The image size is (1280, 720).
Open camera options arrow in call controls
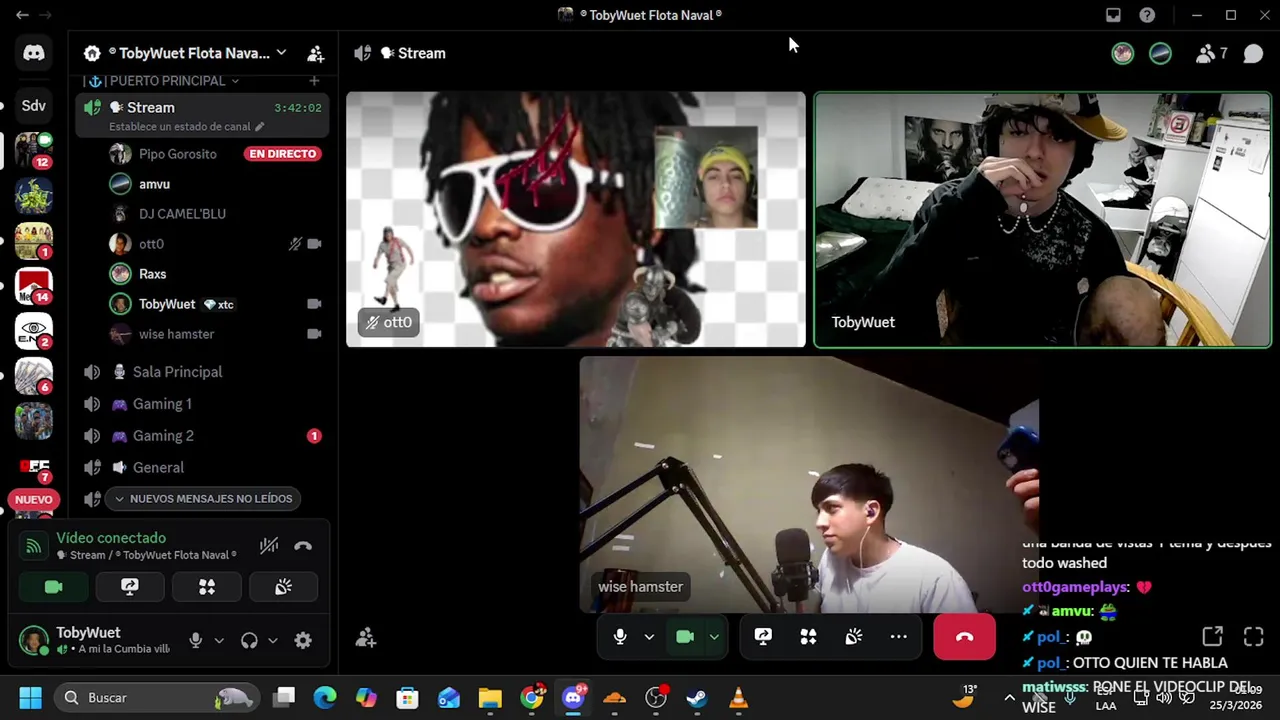714,637
